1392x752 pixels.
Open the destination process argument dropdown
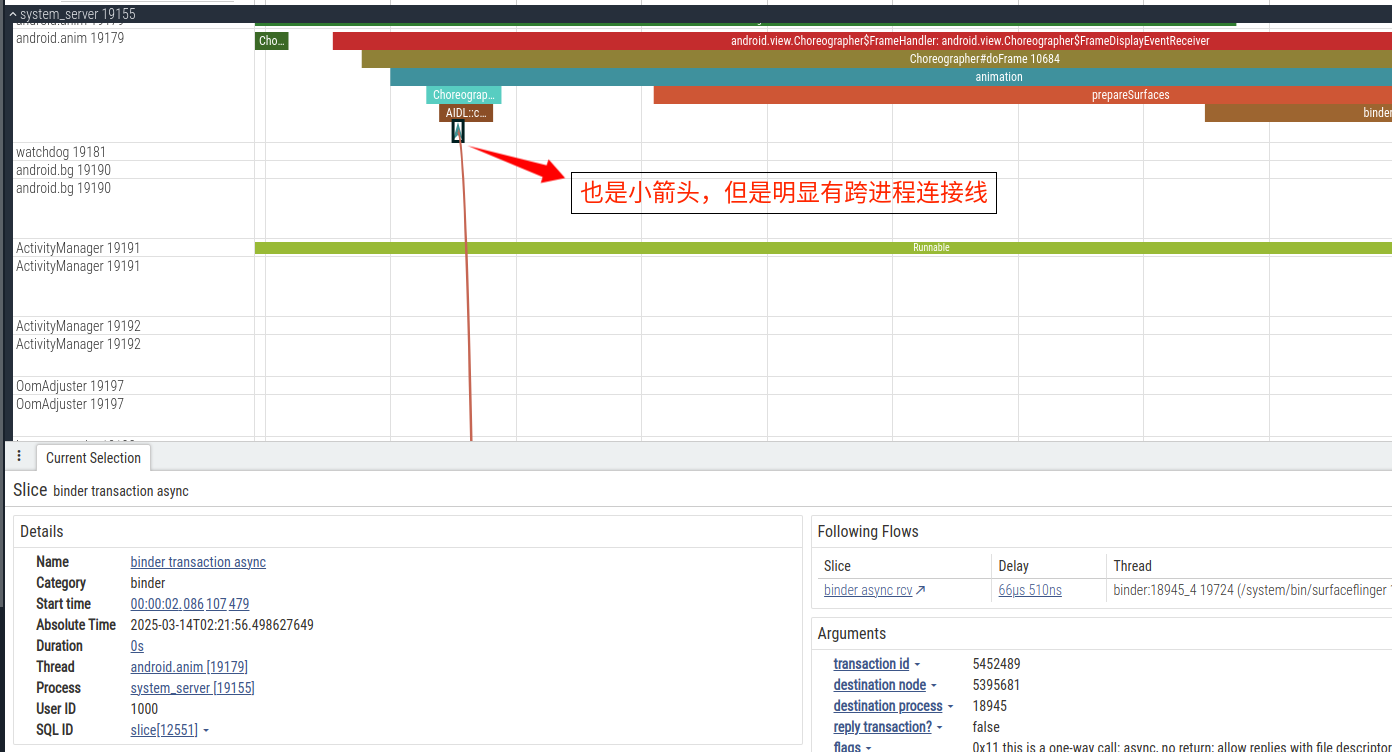pyautogui.click(x=893, y=706)
